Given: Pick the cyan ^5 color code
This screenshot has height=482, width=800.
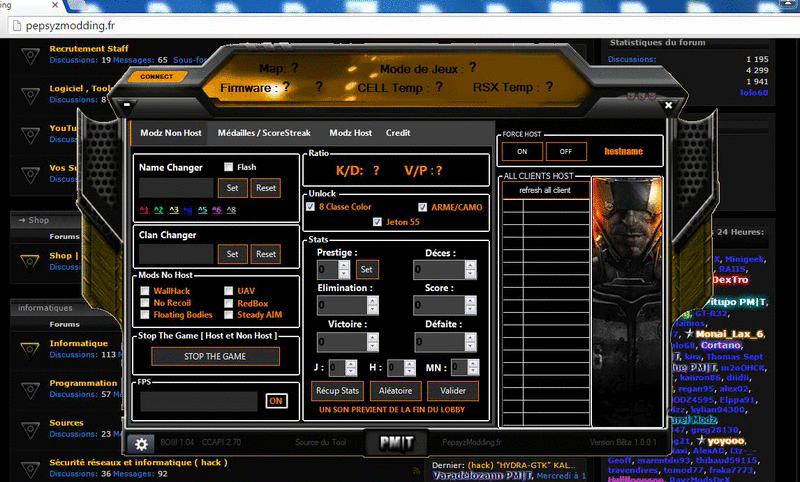Looking at the screenshot, I should 203,210.
